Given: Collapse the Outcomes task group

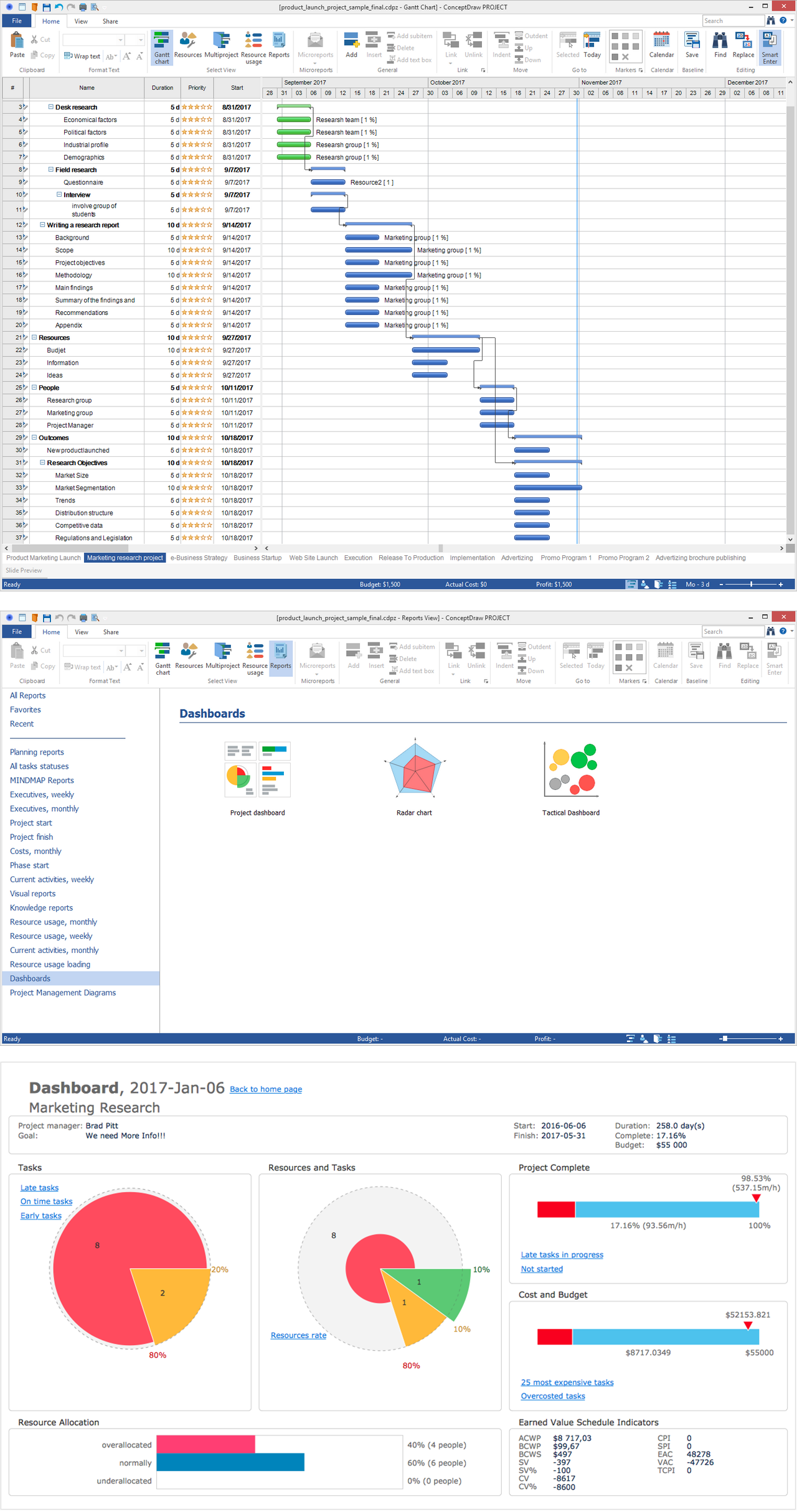Looking at the screenshot, I should (34, 438).
